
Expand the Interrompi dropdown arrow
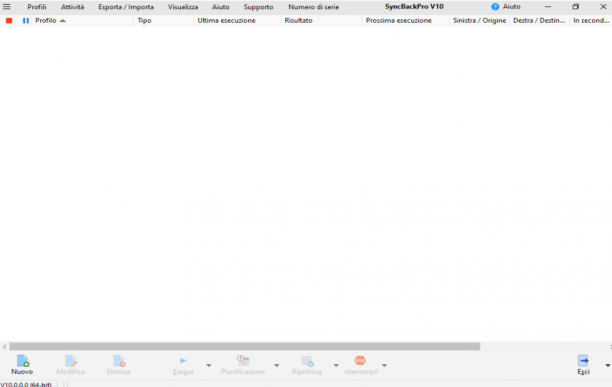click(384, 366)
